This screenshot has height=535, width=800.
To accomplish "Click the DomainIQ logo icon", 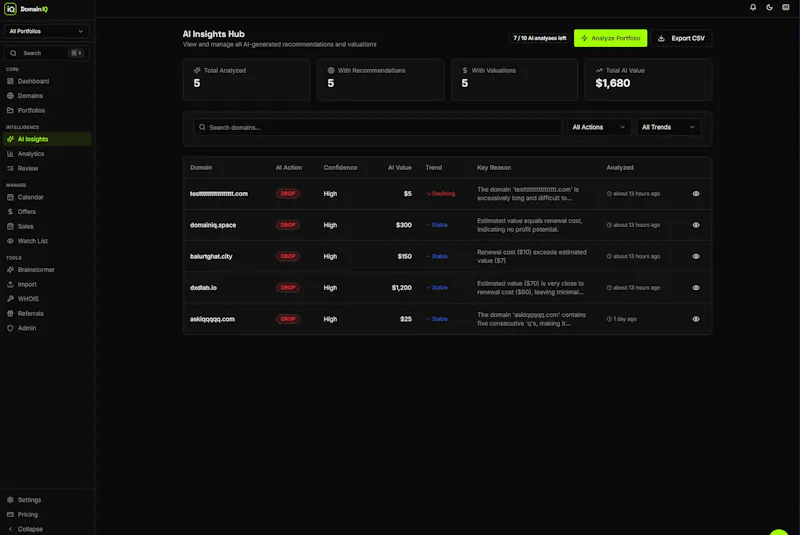I will pos(10,9).
